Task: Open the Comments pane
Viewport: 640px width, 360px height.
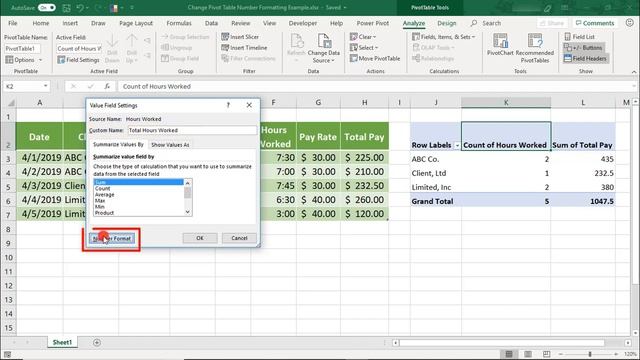Action: (595, 23)
